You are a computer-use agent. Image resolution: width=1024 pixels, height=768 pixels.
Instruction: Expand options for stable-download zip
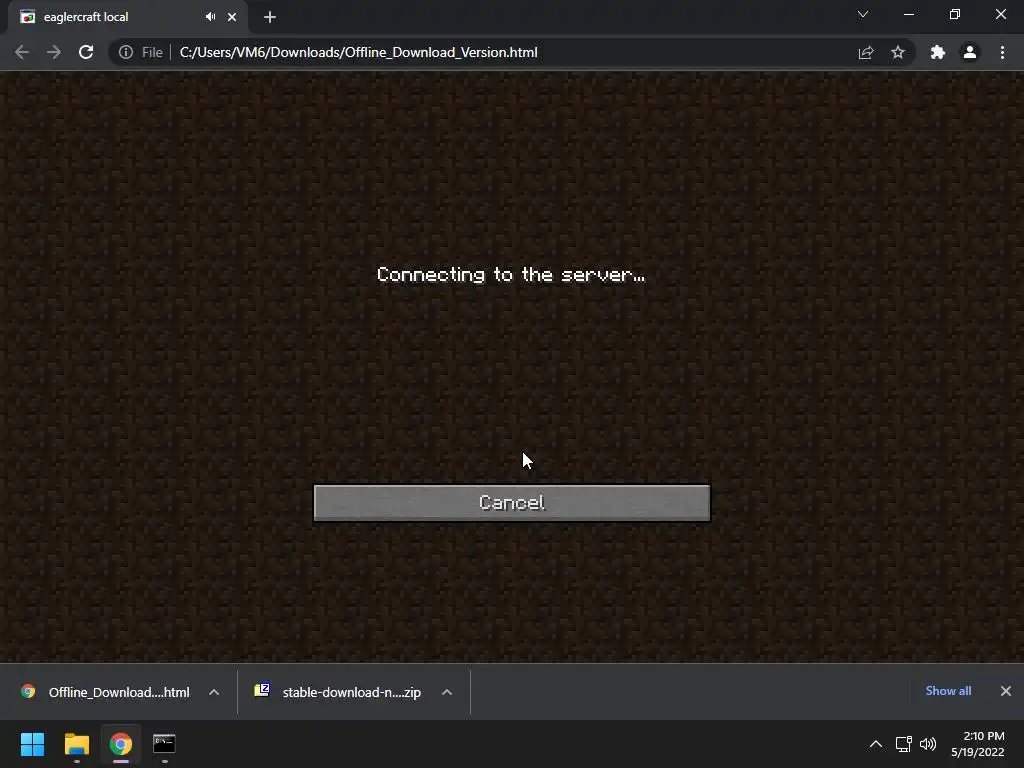[x=447, y=692]
